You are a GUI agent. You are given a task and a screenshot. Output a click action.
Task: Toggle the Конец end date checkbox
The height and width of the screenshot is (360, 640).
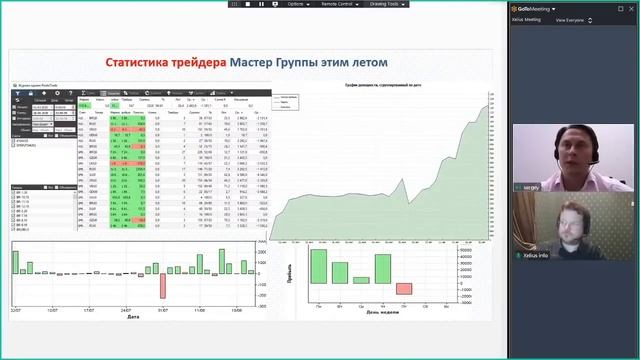(14, 113)
